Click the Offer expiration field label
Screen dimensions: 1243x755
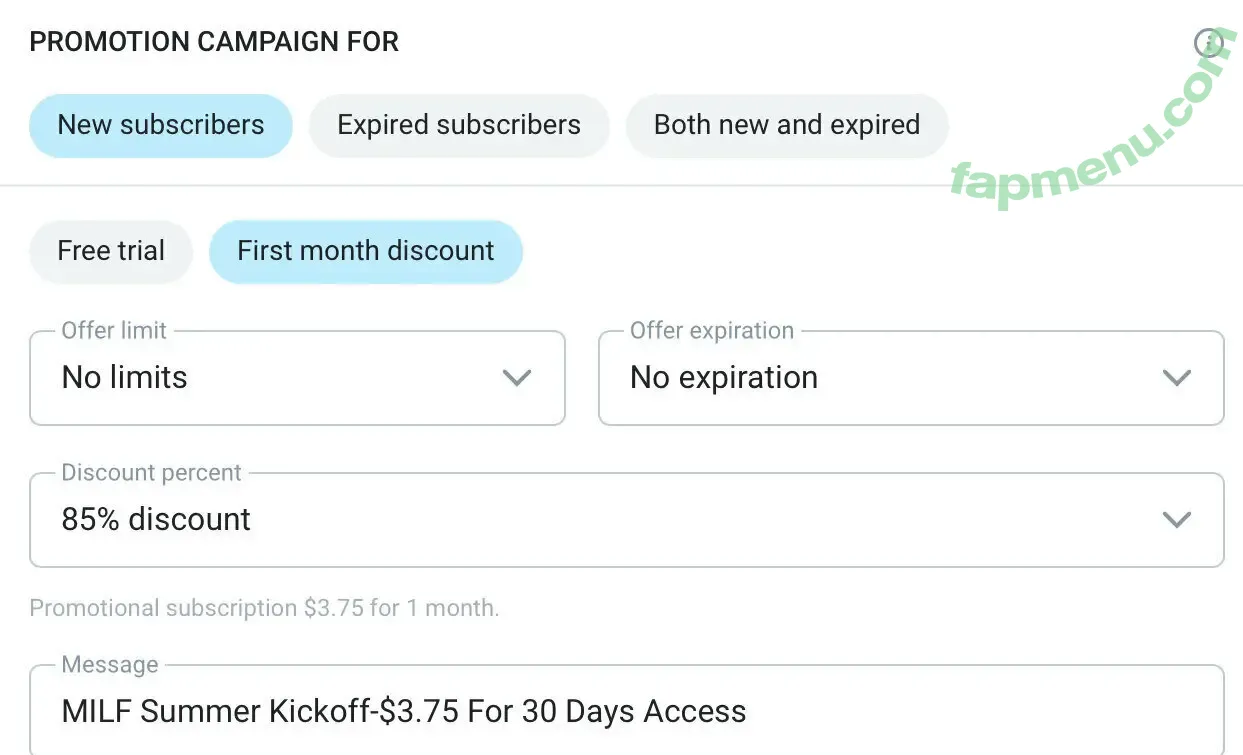(711, 331)
